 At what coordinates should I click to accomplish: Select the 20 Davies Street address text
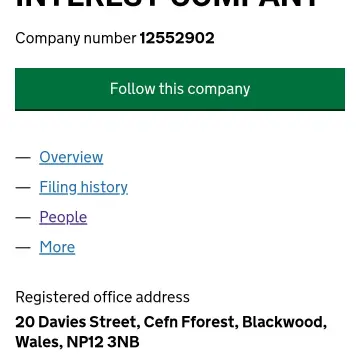[x=76, y=322]
